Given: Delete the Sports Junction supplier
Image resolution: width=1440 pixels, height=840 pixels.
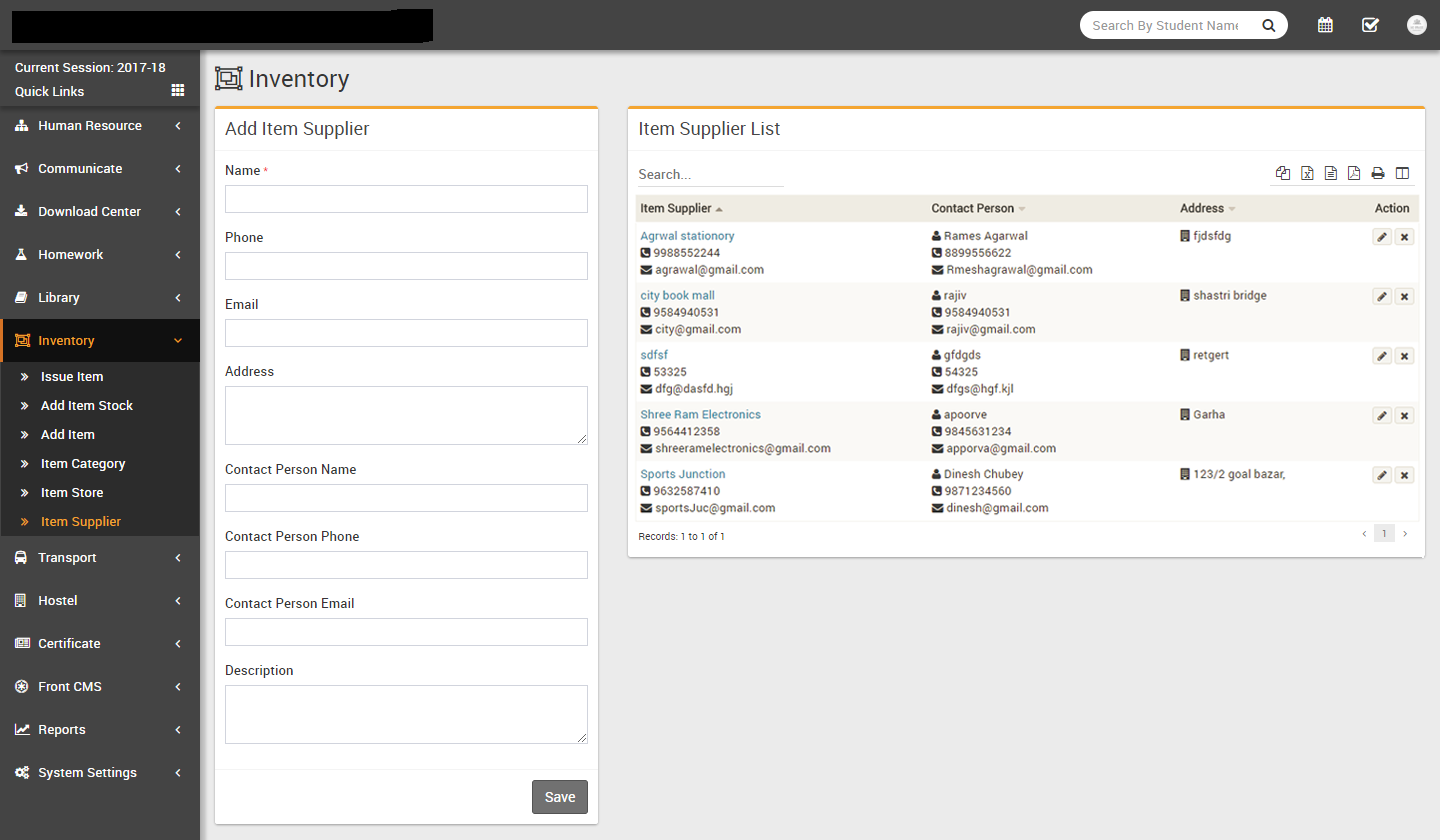Looking at the screenshot, I should tap(1404, 475).
